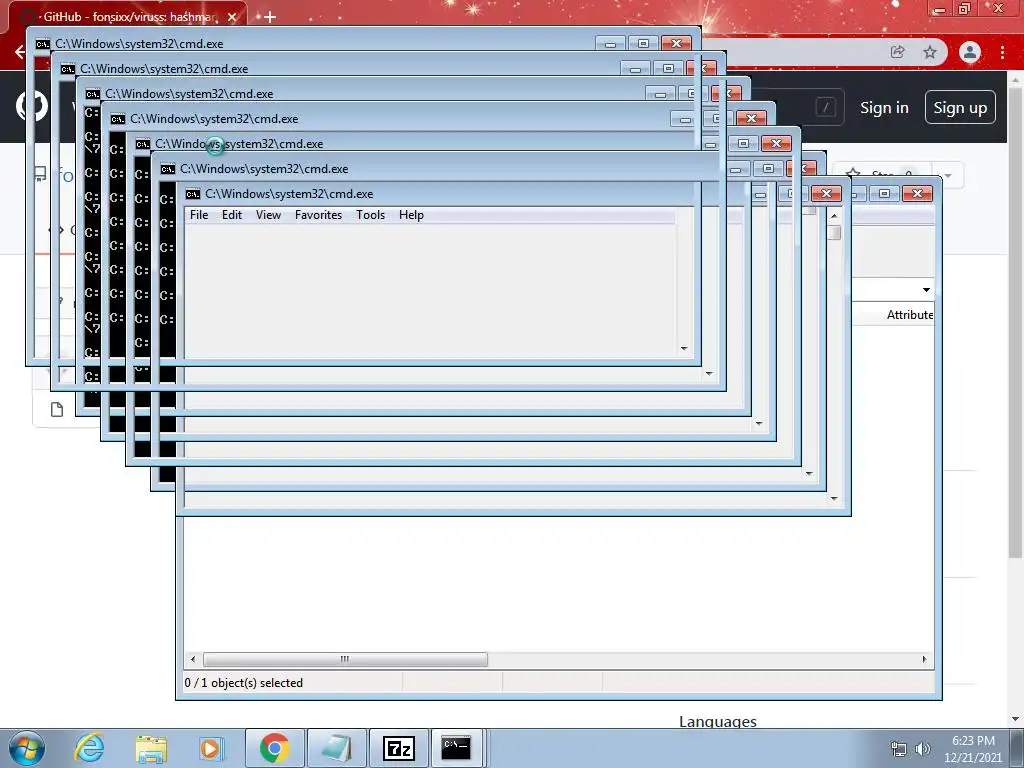Switch to 7-Zip in the taskbar
Screen dimensions: 1024x768
[398, 748]
